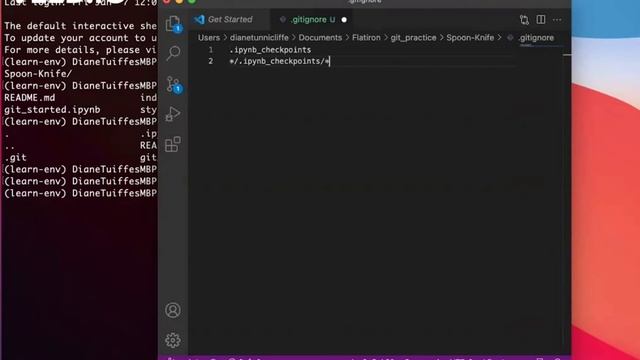Click the VS Code logo on Get Started tab

(199, 19)
